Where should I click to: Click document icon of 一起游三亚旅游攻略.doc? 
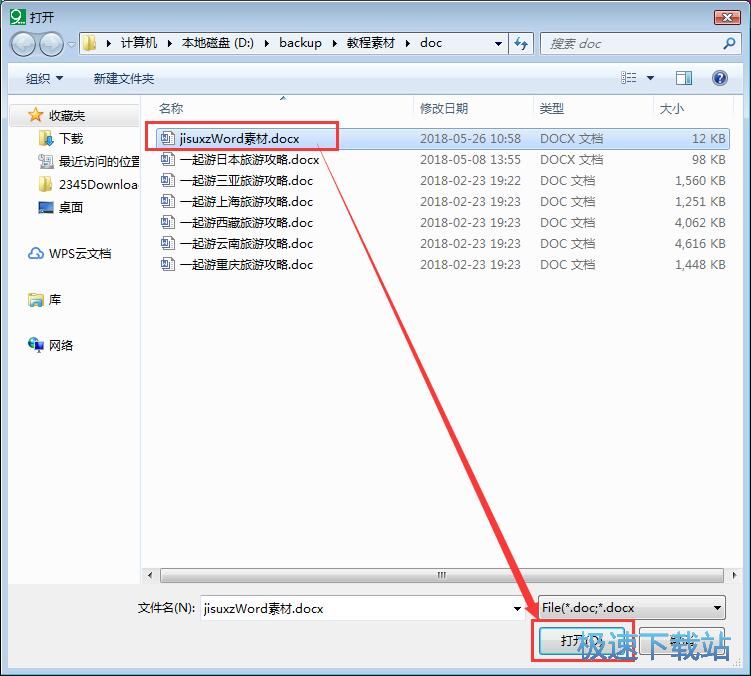tap(168, 180)
